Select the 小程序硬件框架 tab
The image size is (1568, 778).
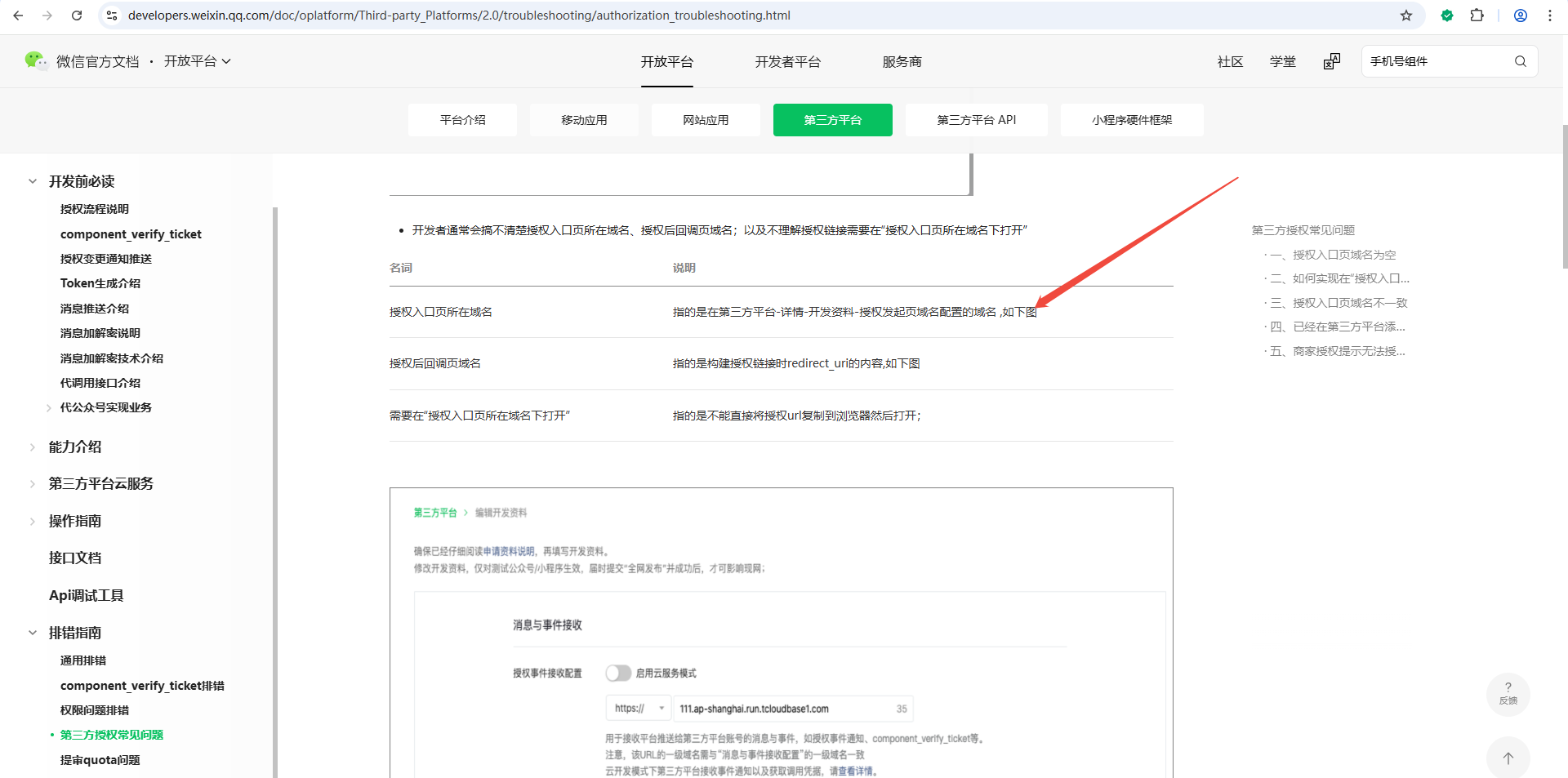[1132, 120]
